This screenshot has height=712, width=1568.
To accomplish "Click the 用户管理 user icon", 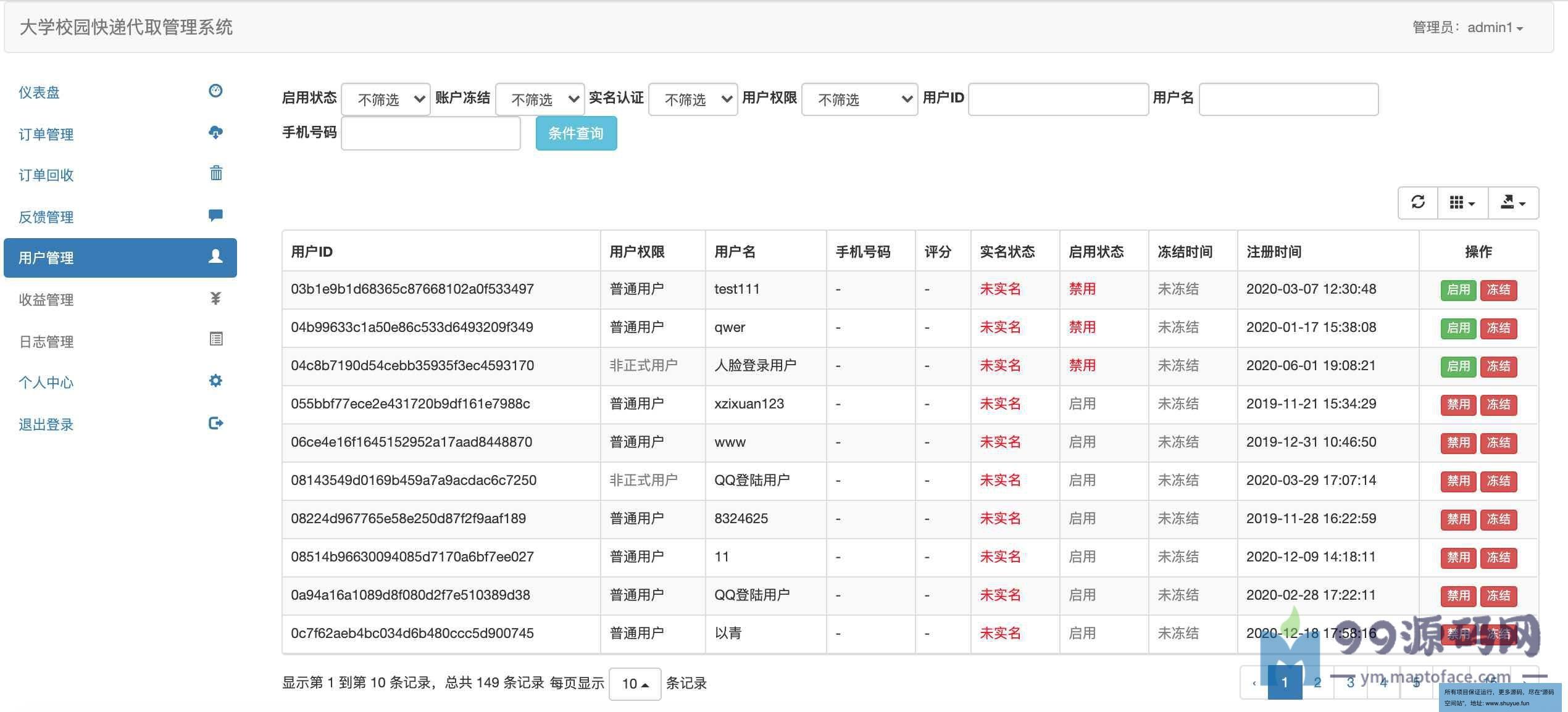I will click(x=215, y=257).
